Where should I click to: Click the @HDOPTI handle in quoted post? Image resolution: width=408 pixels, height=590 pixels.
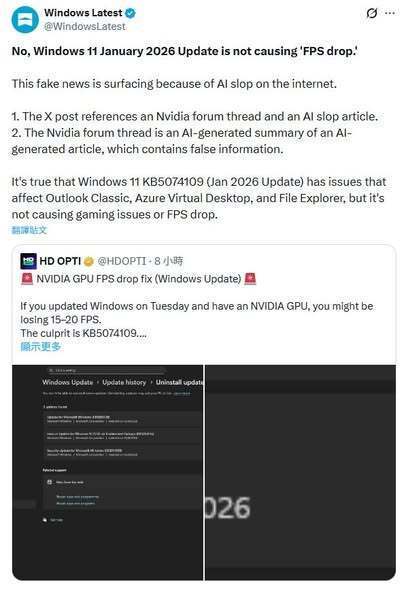(122, 261)
